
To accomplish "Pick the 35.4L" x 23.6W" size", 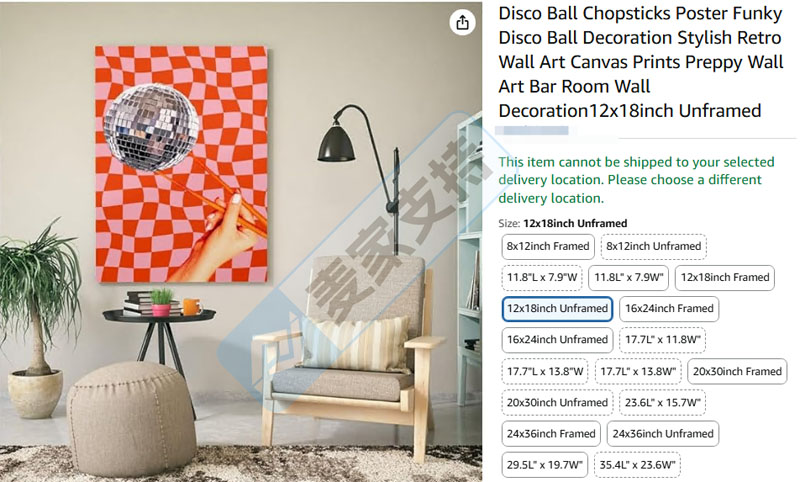I will (637, 464).
